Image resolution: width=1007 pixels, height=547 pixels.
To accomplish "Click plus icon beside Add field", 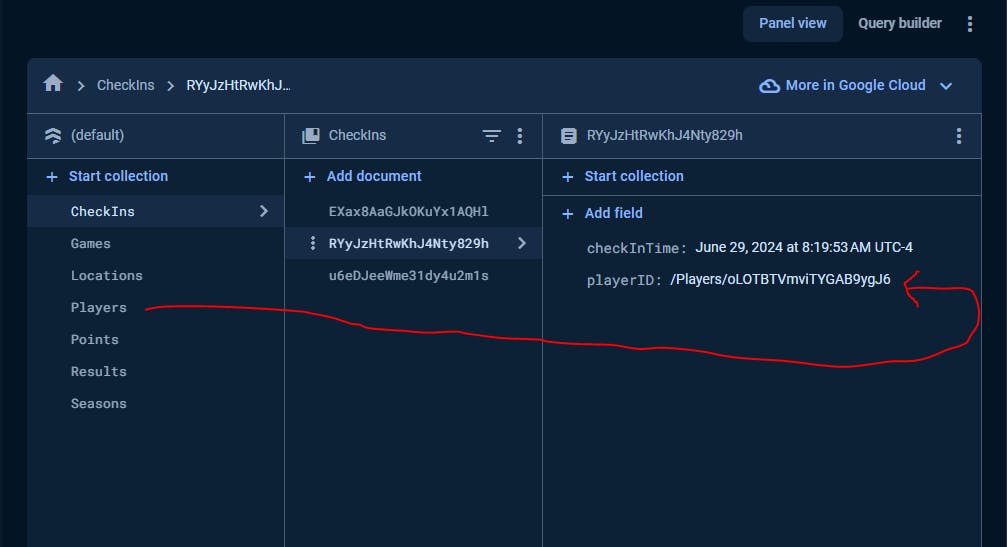I will click(568, 214).
